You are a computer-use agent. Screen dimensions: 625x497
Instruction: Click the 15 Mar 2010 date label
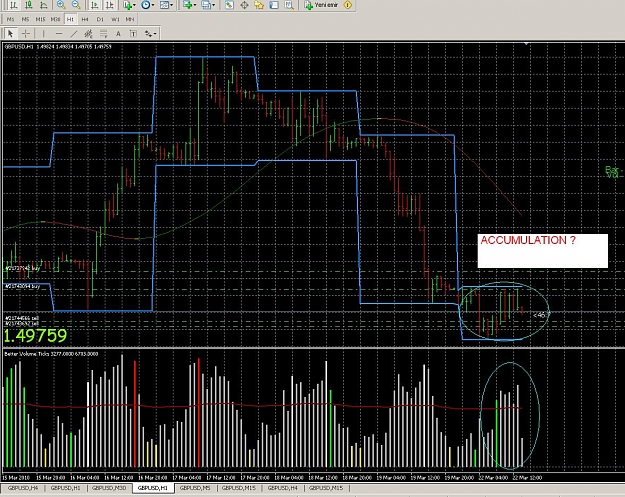[16, 477]
